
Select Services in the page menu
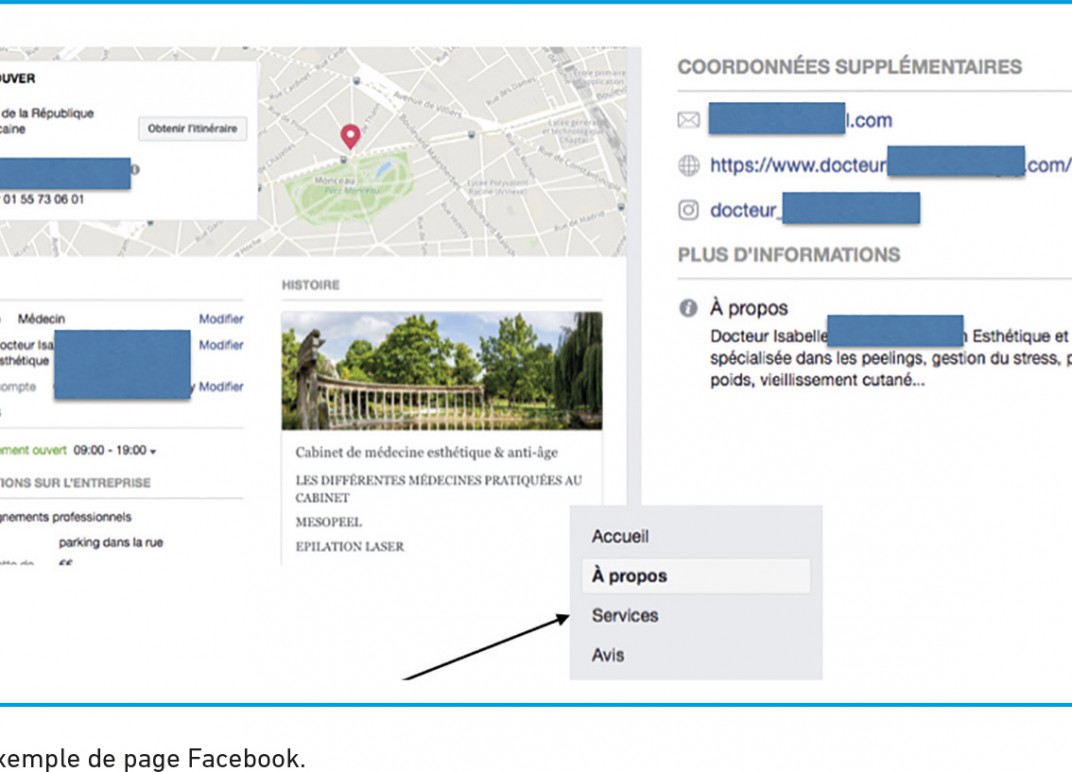tap(625, 615)
